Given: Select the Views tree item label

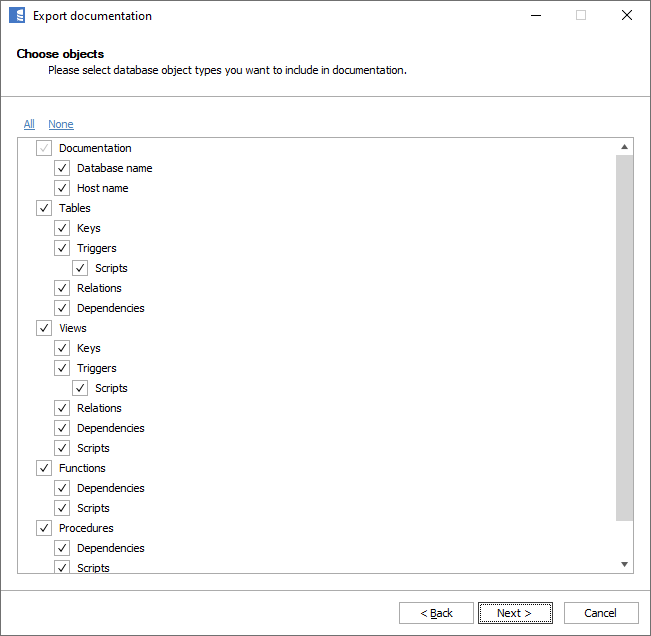Looking at the screenshot, I should pos(73,328).
